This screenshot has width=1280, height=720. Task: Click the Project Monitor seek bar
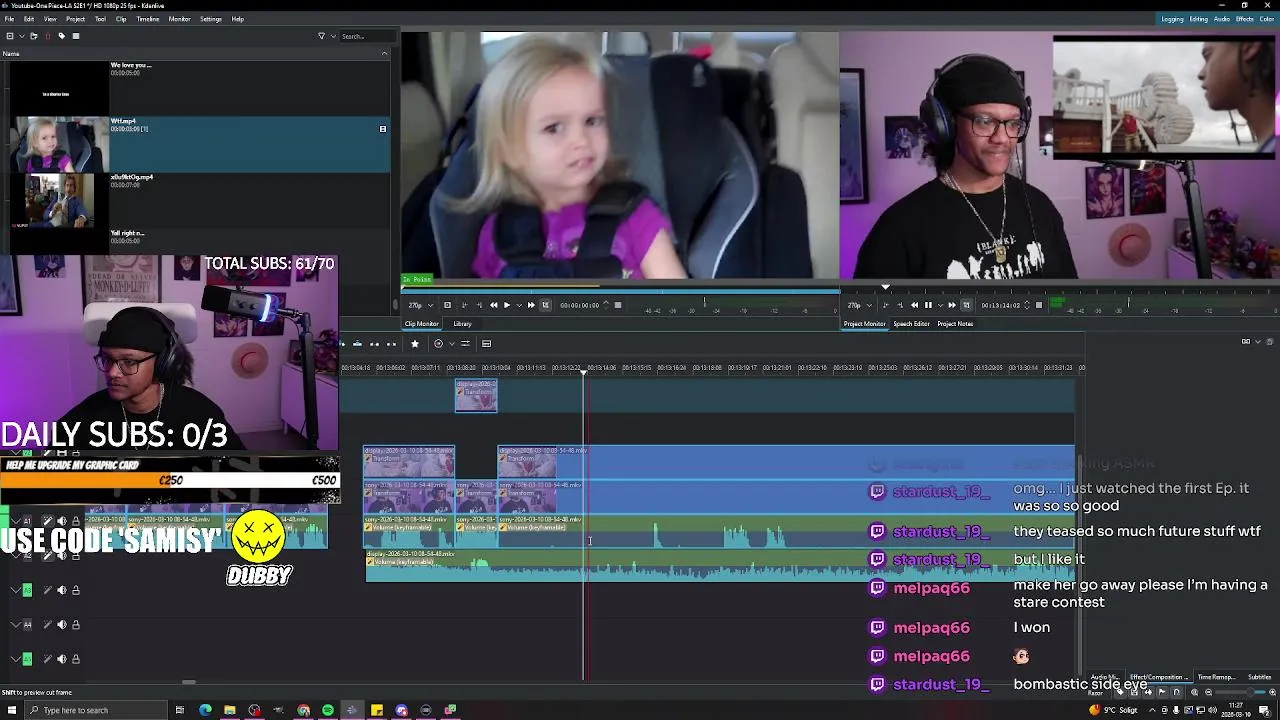pos(1060,291)
